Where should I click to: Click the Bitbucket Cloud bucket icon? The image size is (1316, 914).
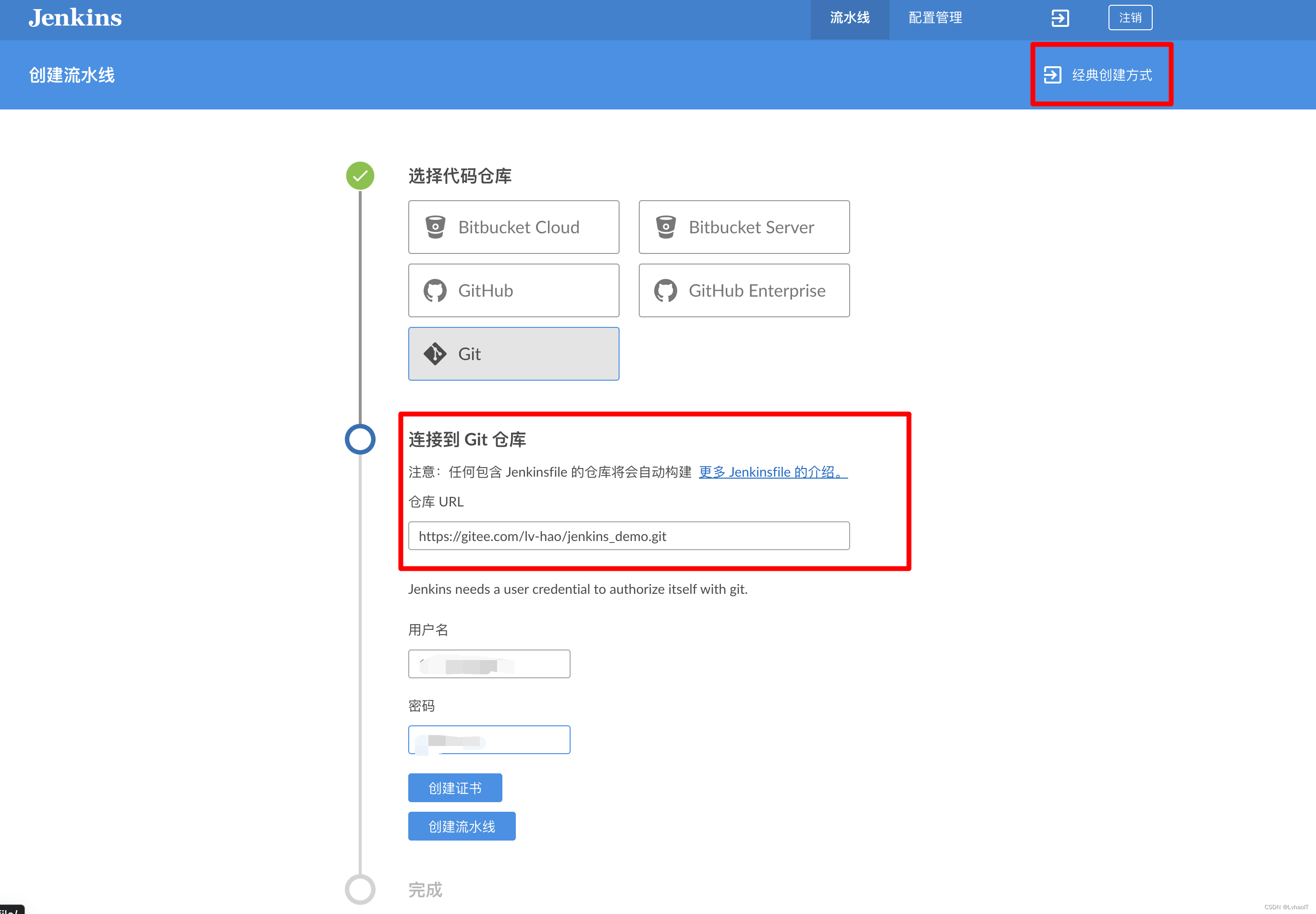435,227
